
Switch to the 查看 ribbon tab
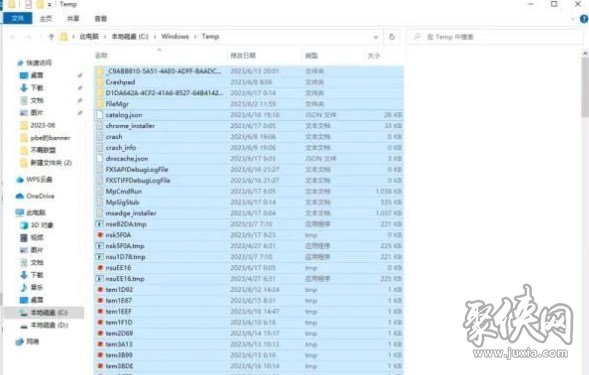tap(100, 18)
